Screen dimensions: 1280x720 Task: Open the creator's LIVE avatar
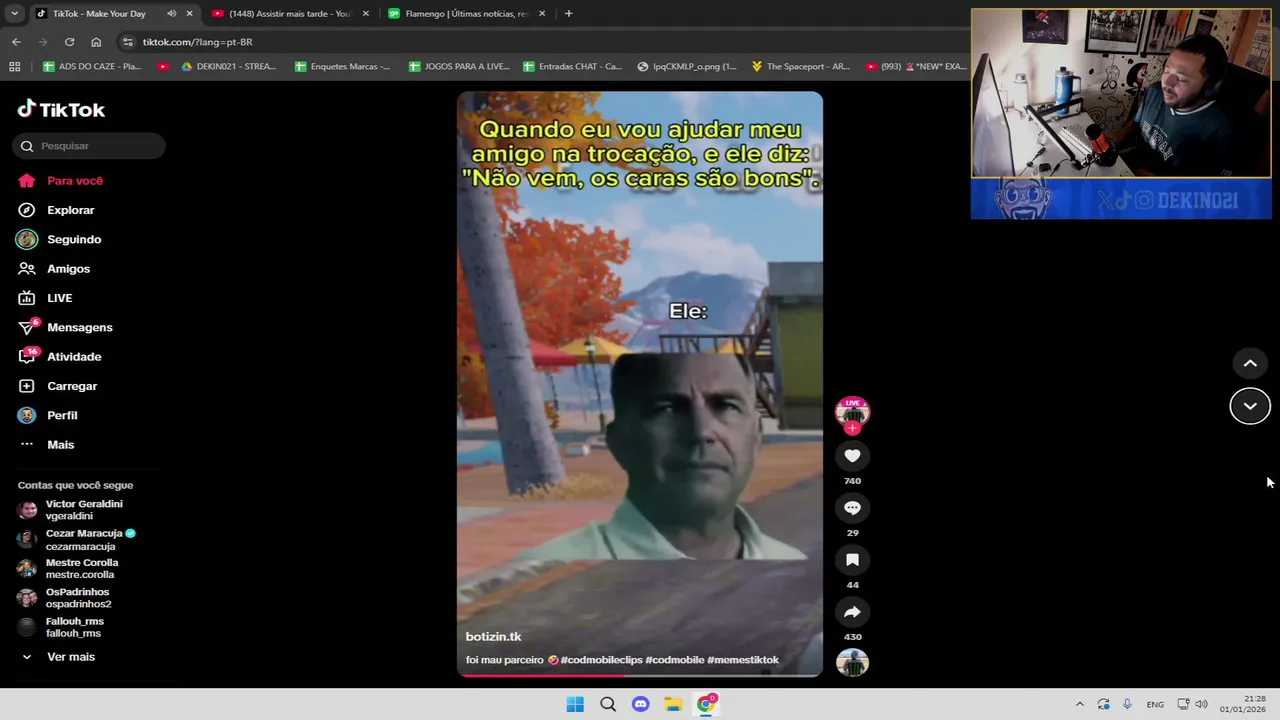852,412
